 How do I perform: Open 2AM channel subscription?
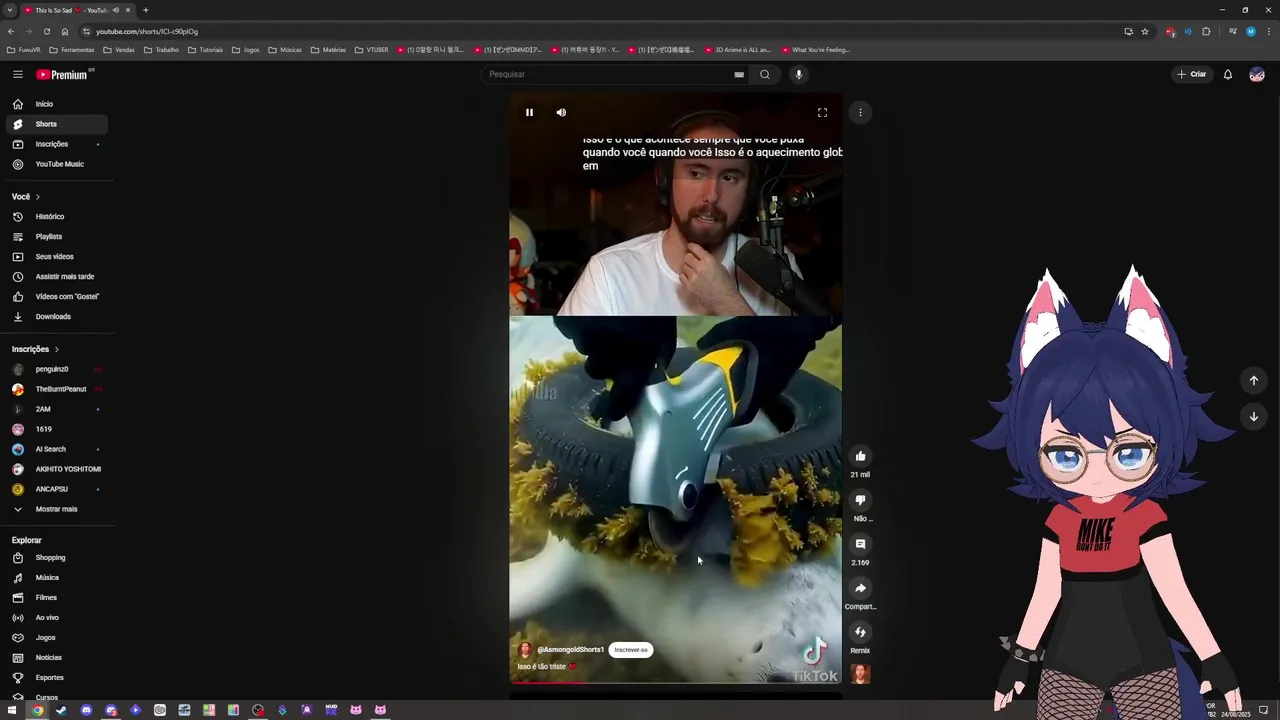click(x=56, y=409)
